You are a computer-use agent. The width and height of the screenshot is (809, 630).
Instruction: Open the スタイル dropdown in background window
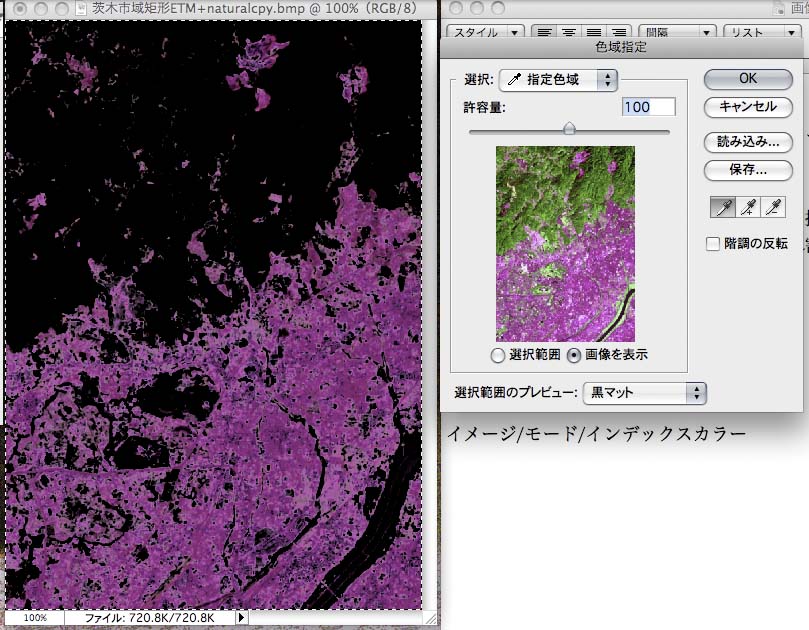(x=485, y=33)
